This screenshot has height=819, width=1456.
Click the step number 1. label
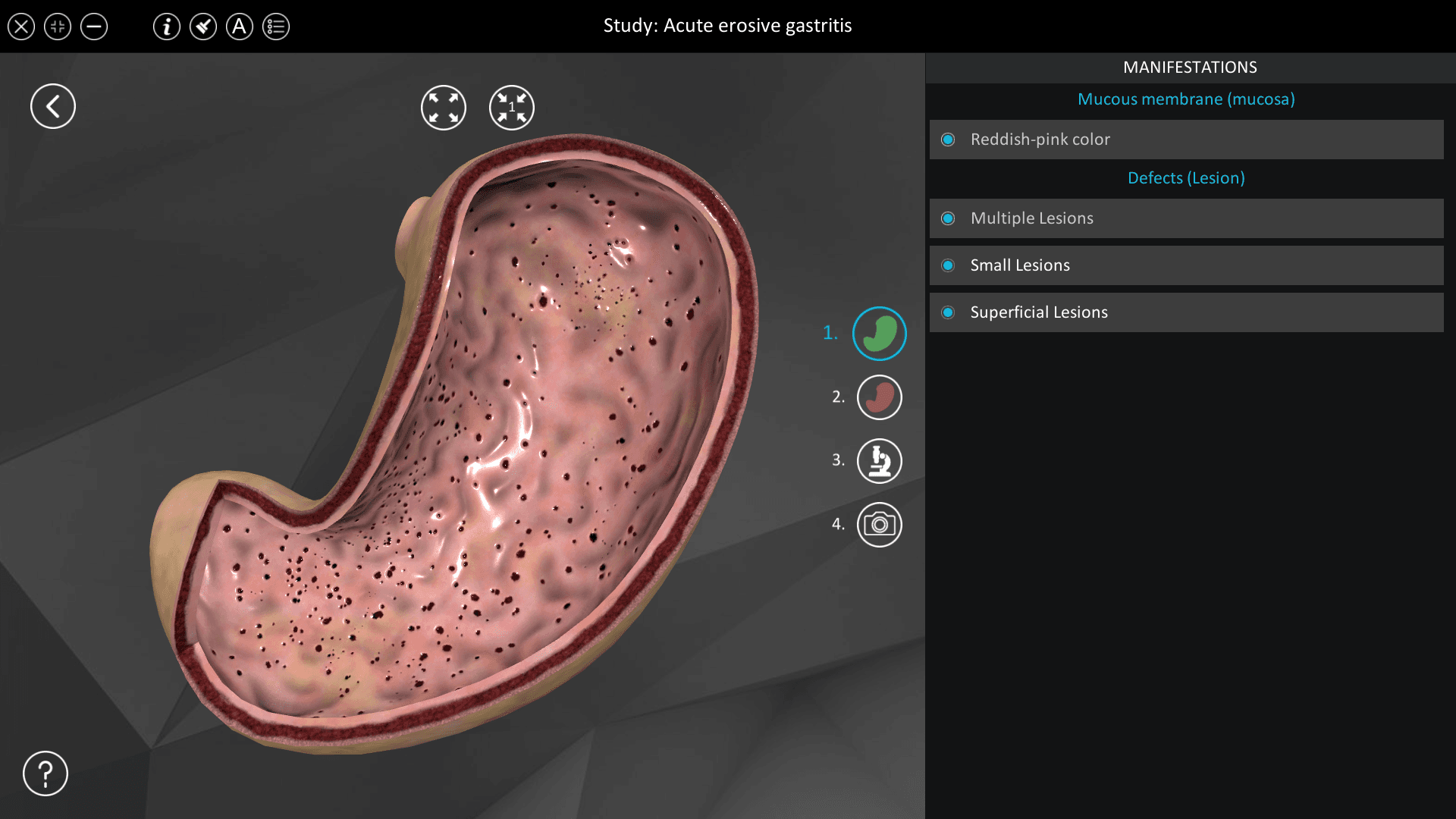pos(830,333)
